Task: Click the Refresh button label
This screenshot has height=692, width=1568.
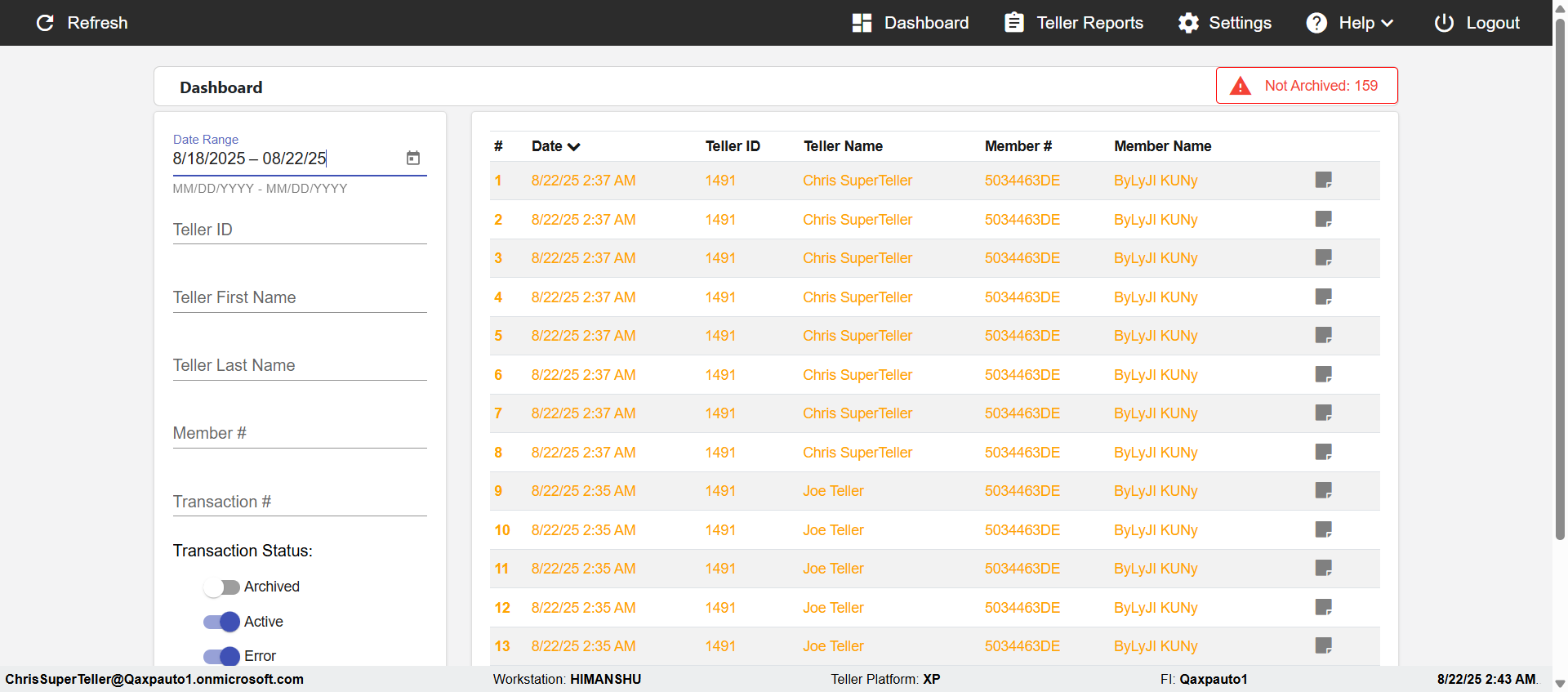Action: tap(98, 23)
